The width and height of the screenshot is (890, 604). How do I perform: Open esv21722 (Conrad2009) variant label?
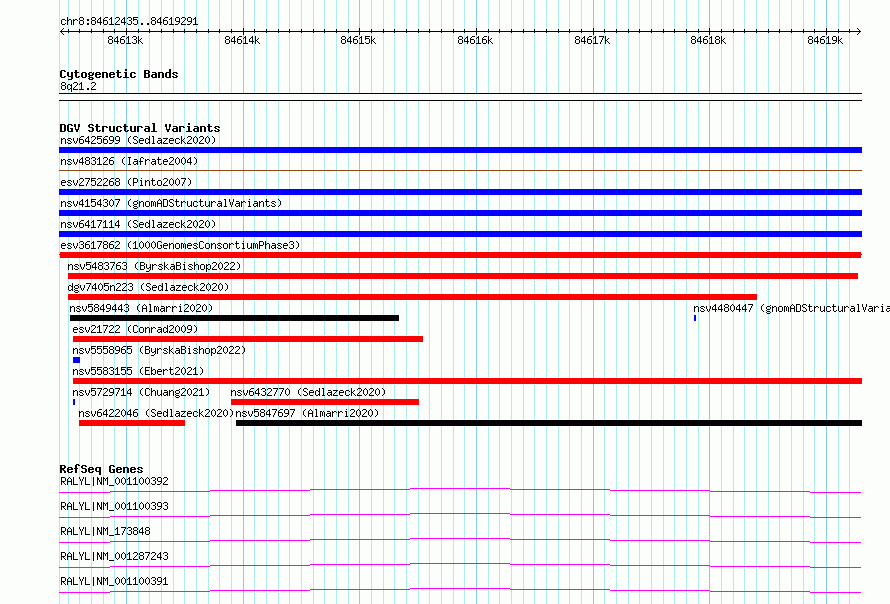pyautogui.click(x=135, y=329)
